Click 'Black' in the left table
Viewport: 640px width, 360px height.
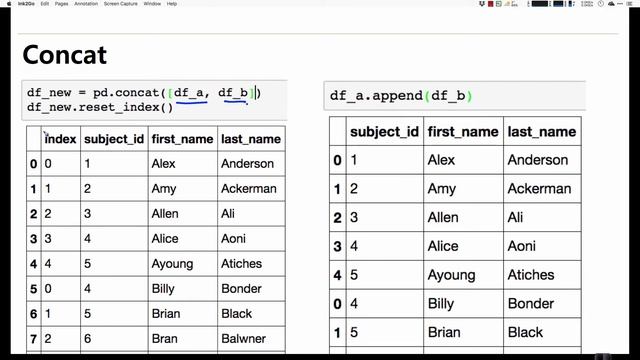(236, 313)
